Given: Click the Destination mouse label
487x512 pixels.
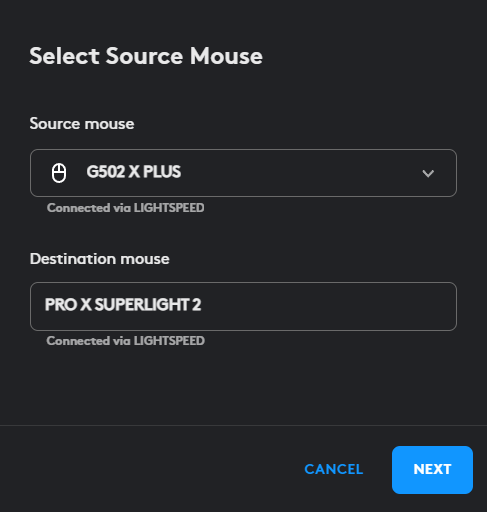Looking at the screenshot, I should click(100, 259).
